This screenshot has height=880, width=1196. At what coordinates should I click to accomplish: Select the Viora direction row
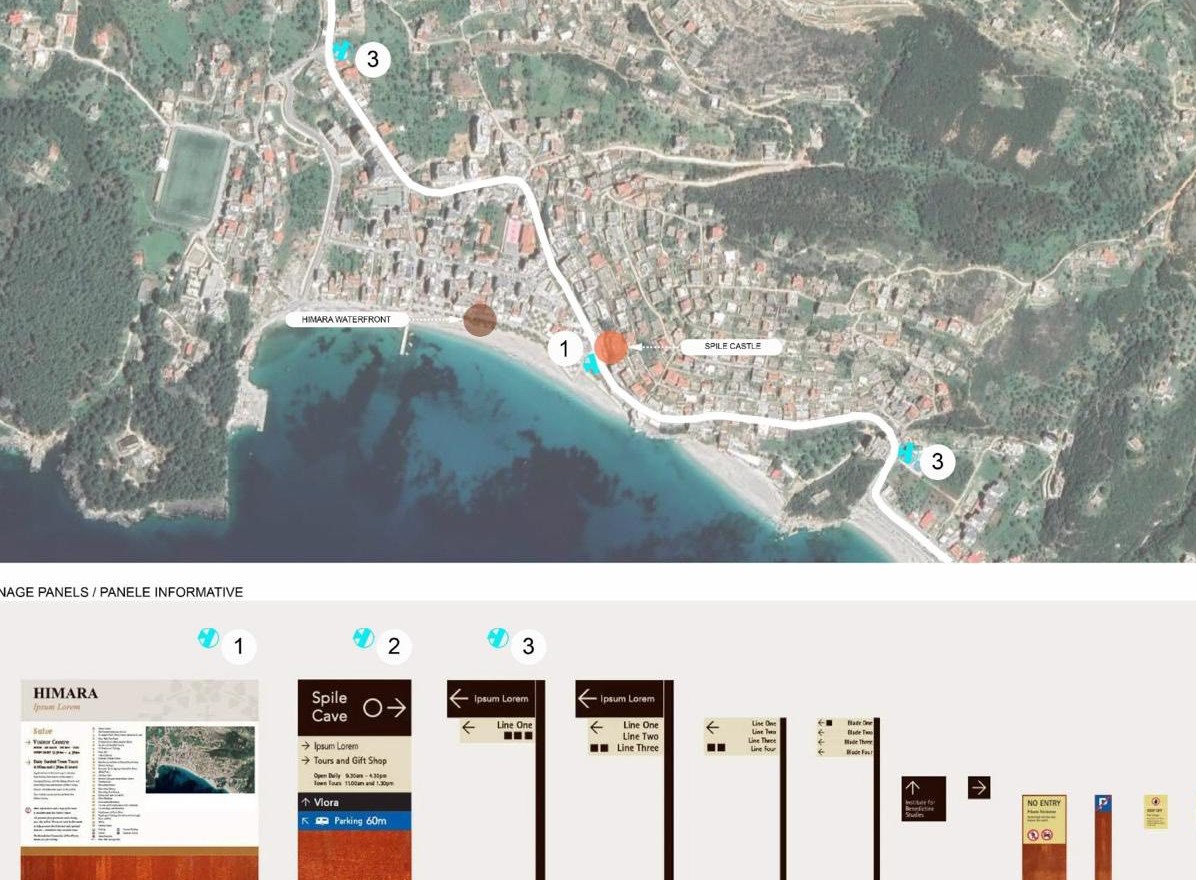pos(354,802)
